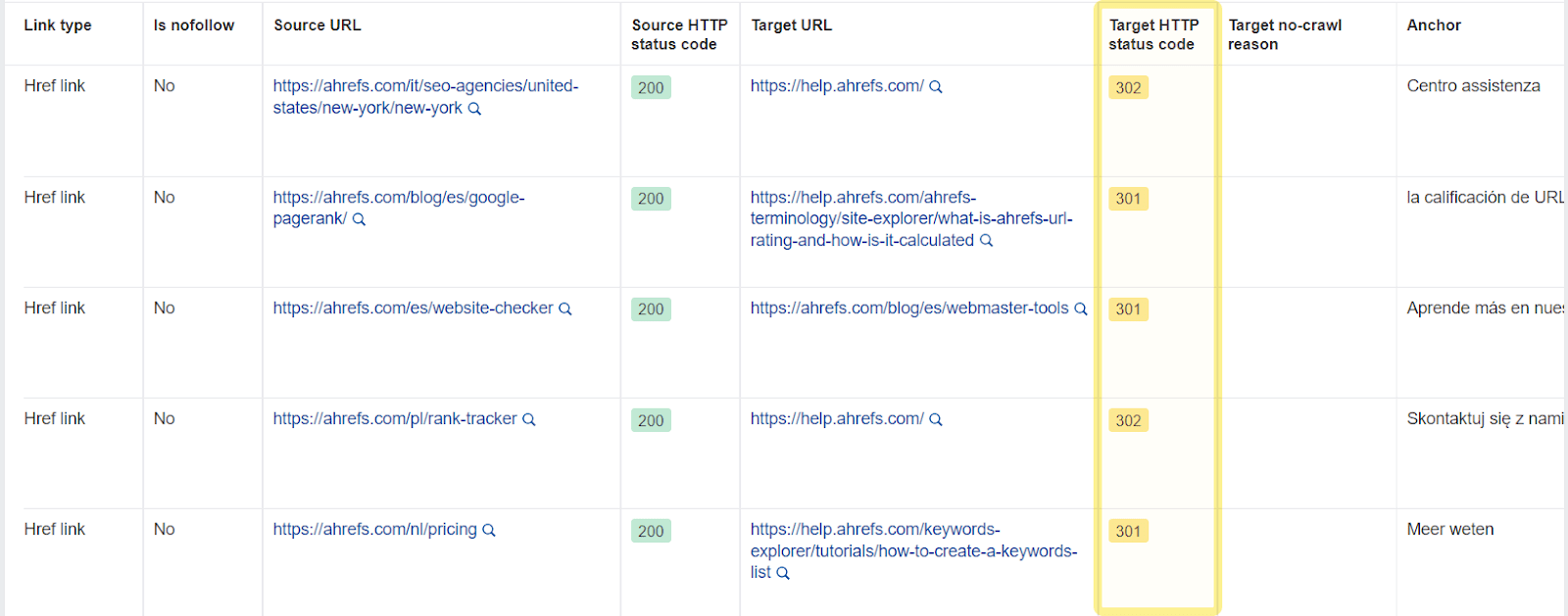Screen dimensions: 1568x616
Task: Click magnifier after how-to-create-a-keywords-list URL
Action: pyautogui.click(x=783, y=573)
